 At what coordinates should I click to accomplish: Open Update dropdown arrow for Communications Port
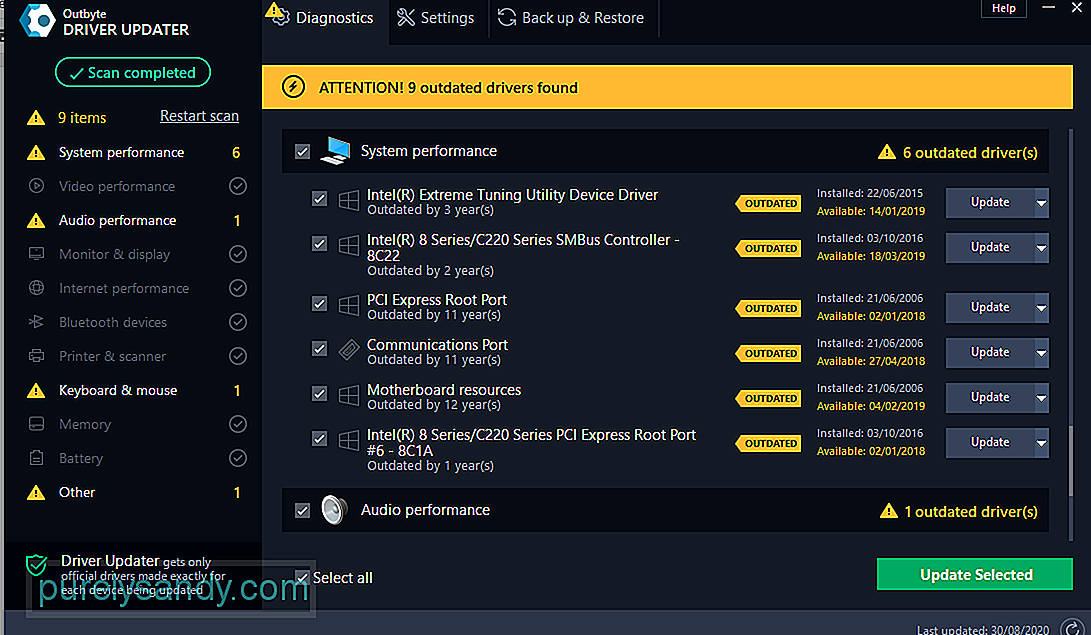1042,353
